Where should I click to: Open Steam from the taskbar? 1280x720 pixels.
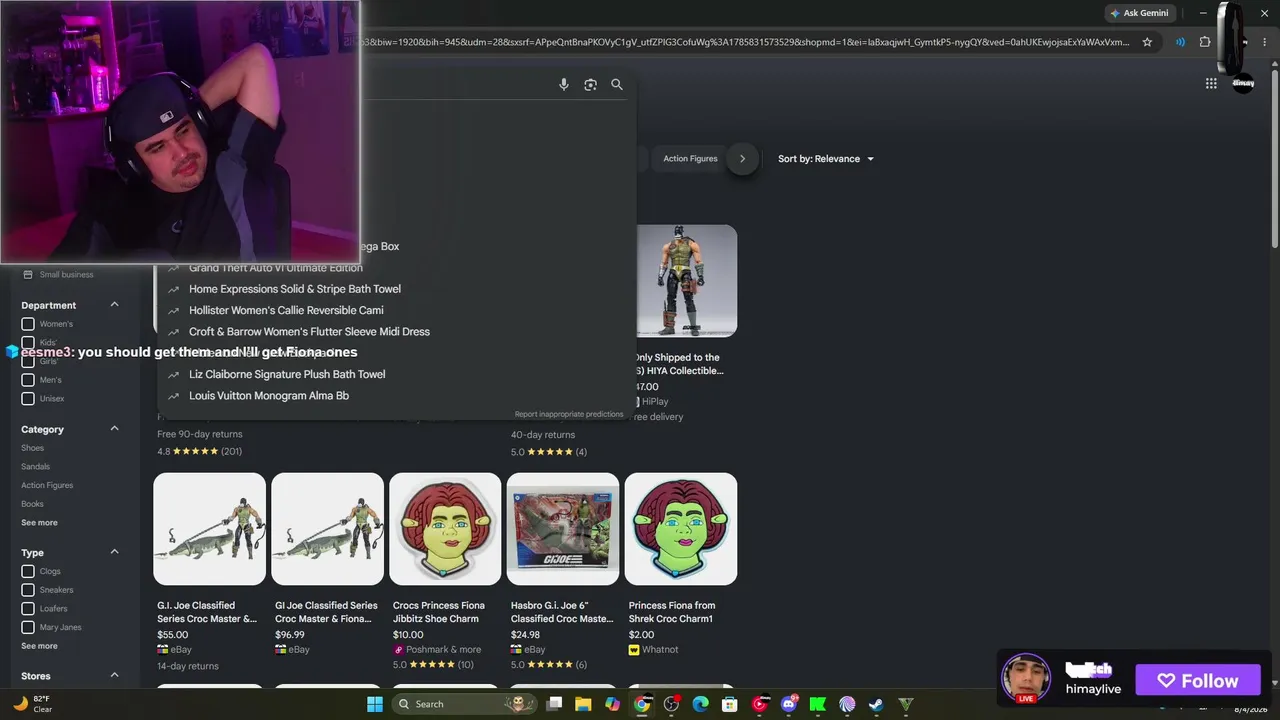click(x=876, y=704)
